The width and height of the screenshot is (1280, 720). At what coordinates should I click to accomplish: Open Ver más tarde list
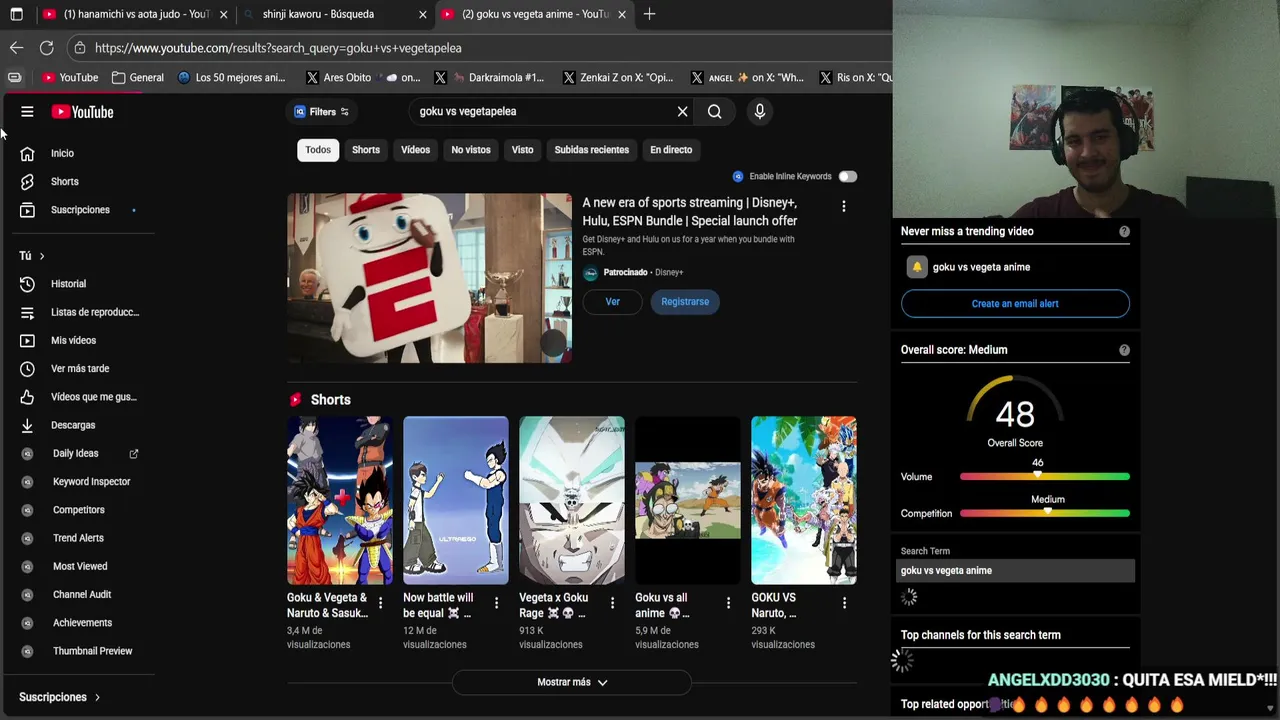pos(80,369)
